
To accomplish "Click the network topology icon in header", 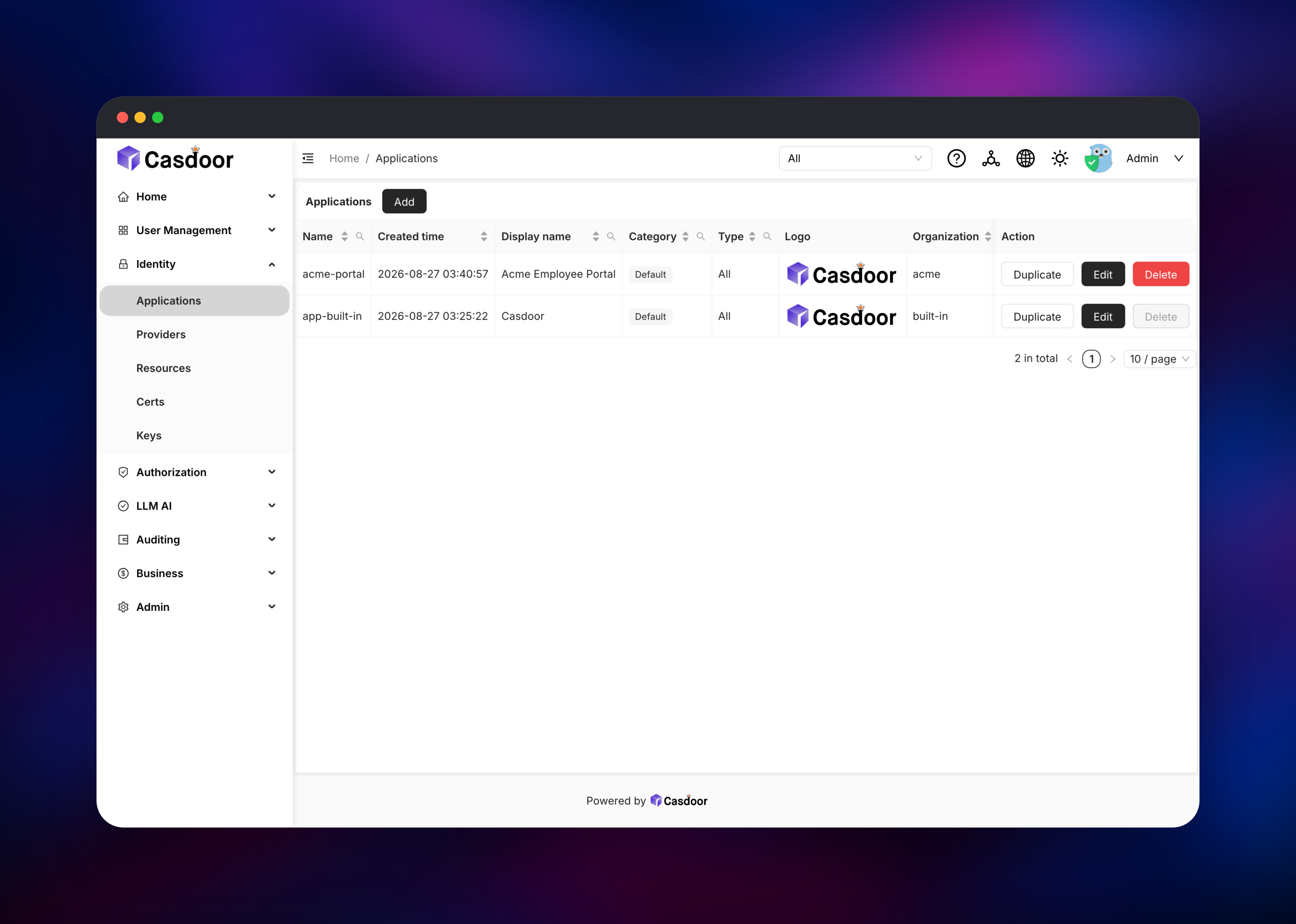I will pos(991,158).
